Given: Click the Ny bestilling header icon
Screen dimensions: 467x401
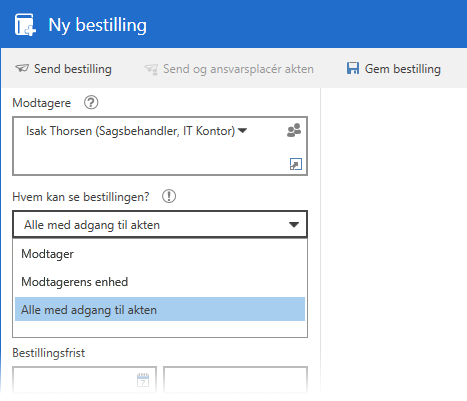Looking at the screenshot, I should [x=25, y=25].
